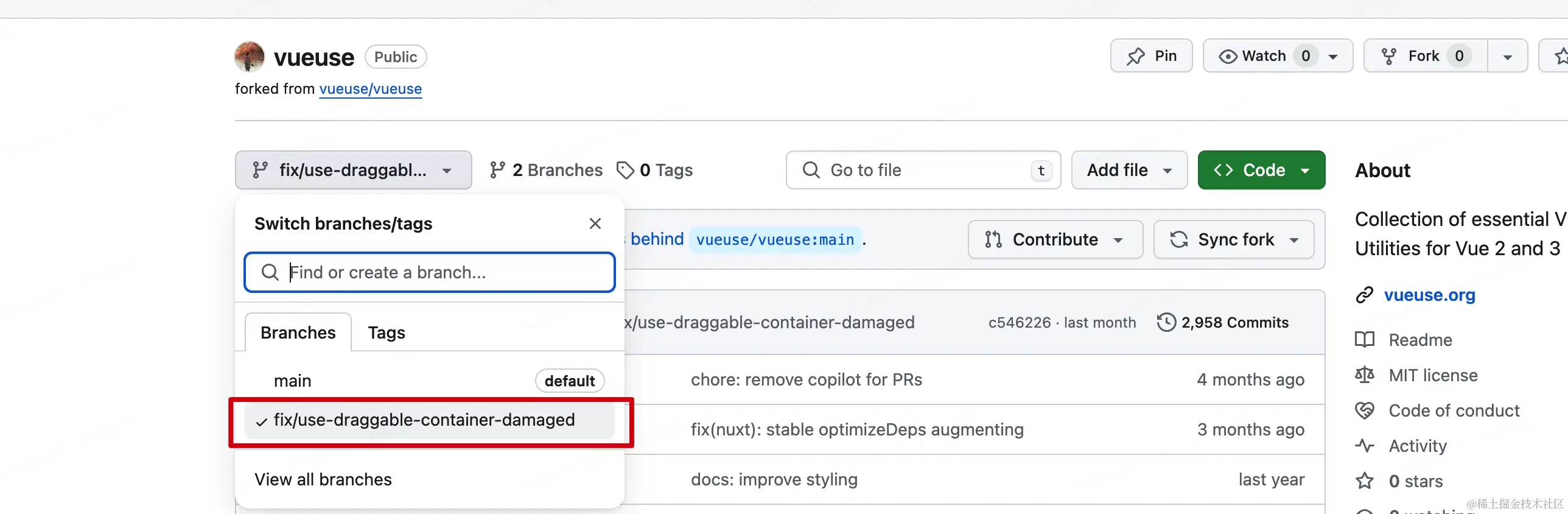Click the vueuse repository owner avatar

(x=249, y=57)
